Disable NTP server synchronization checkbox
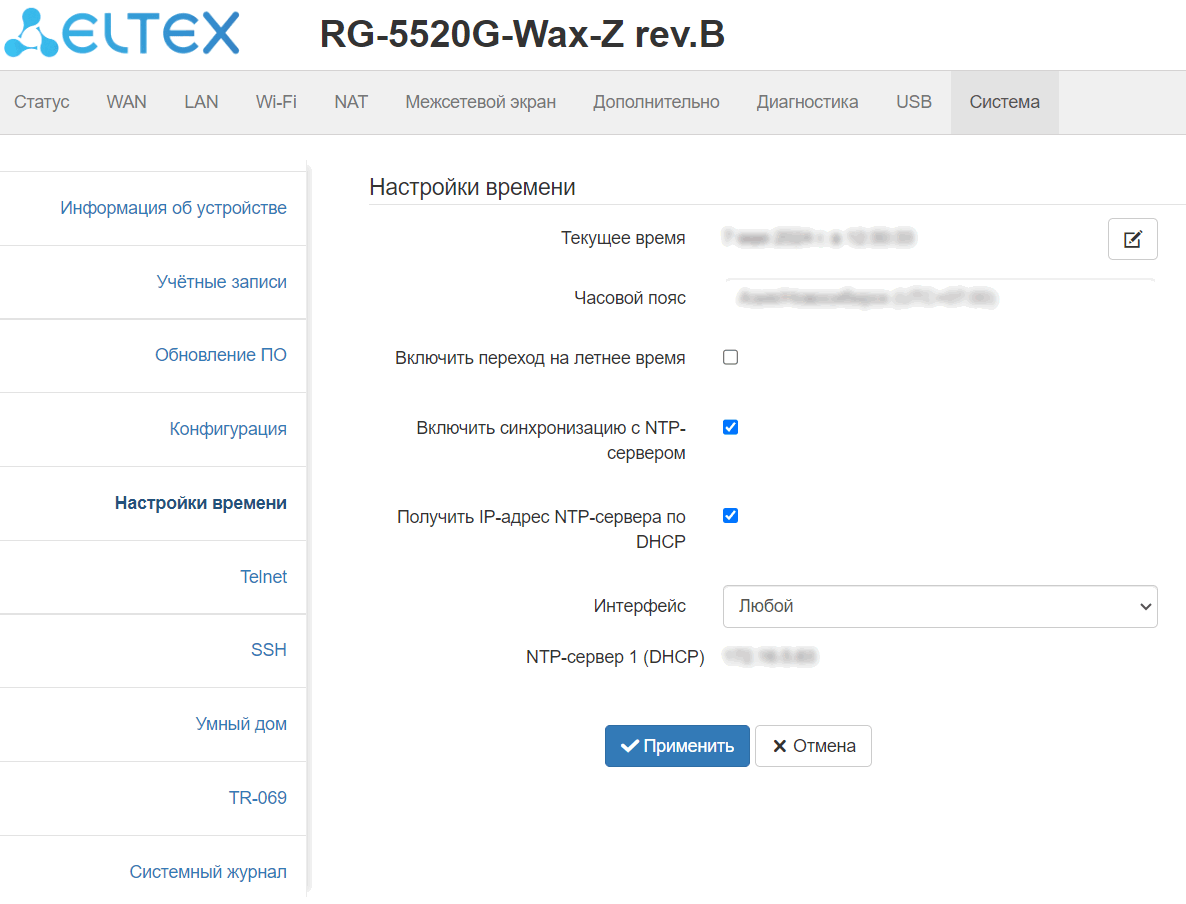 tap(731, 427)
